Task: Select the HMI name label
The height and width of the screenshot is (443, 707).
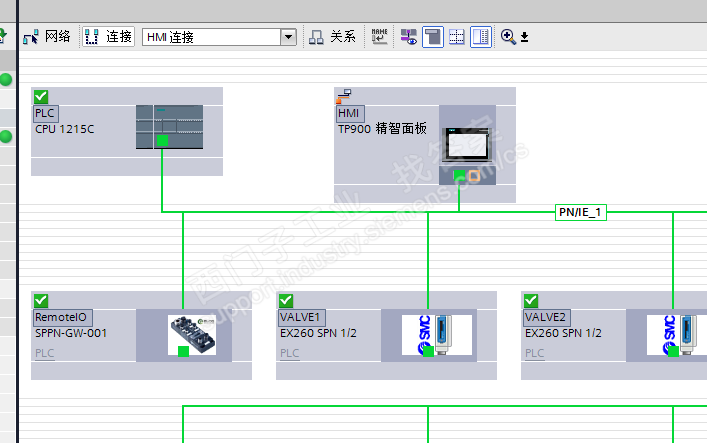Action: [x=349, y=113]
